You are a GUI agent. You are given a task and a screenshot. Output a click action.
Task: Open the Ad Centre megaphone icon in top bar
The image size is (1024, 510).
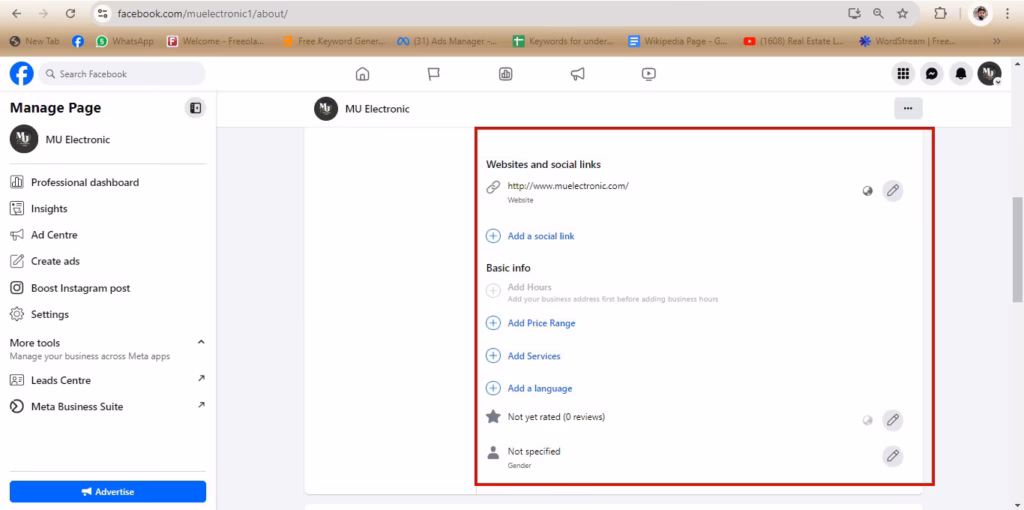pos(577,74)
